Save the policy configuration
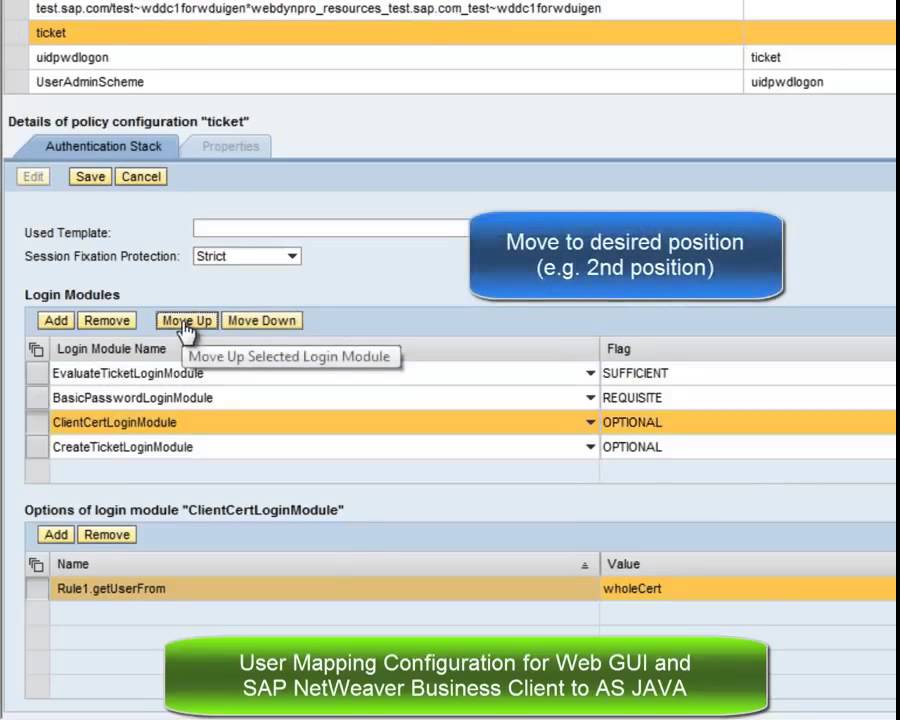Image resolution: width=900 pixels, height=720 pixels. click(x=91, y=177)
